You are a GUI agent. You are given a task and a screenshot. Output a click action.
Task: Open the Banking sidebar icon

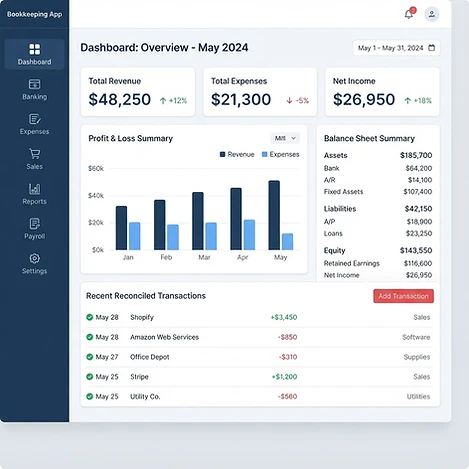pyautogui.click(x=35, y=84)
